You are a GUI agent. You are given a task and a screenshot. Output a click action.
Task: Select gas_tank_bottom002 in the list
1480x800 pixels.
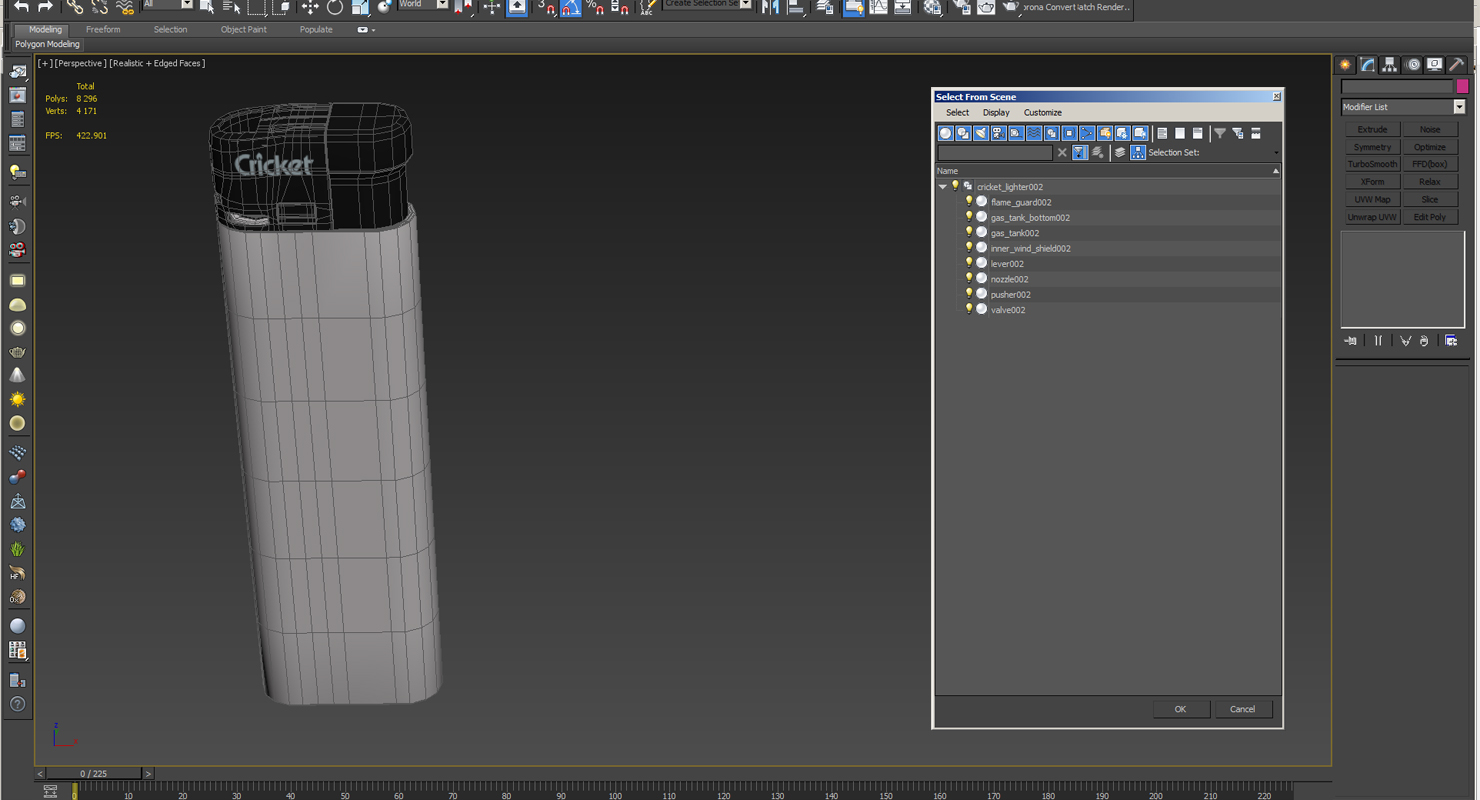click(x=1030, y=218)
